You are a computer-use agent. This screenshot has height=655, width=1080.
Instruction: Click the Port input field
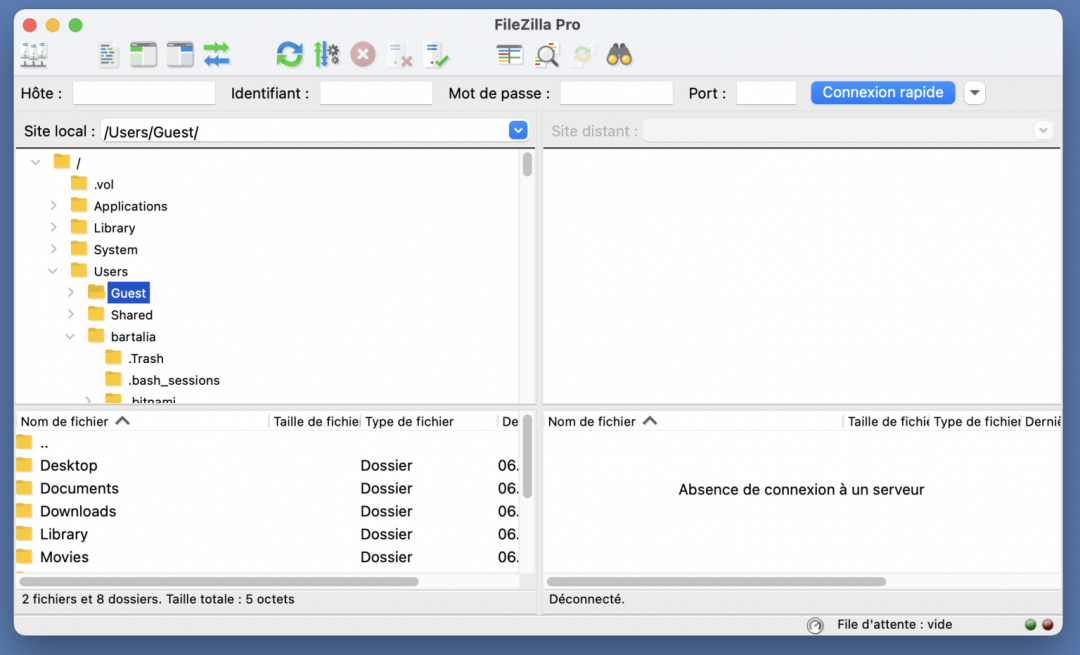[766, 93]
